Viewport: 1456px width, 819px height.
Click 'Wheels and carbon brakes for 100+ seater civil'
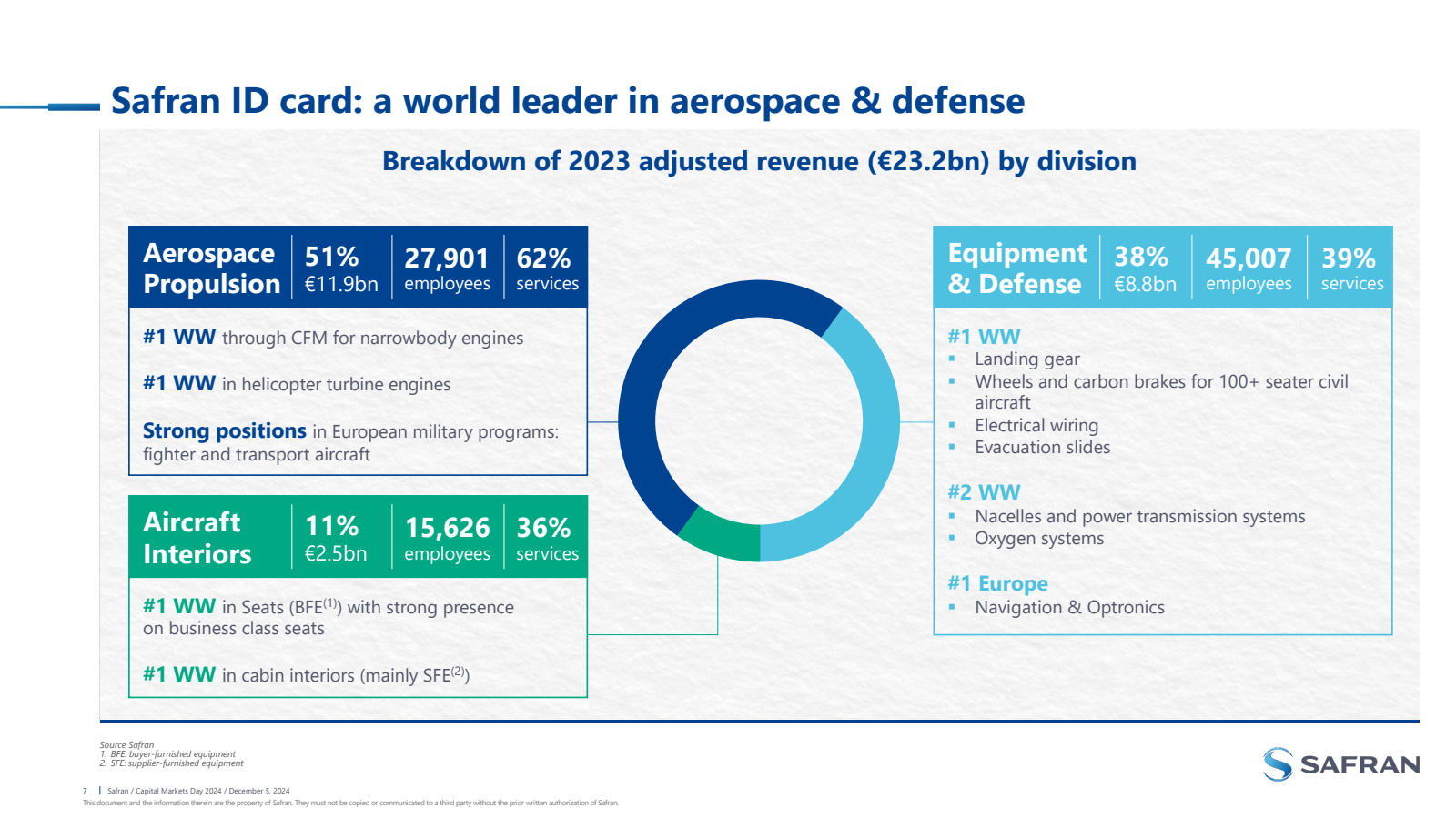pyautogui.click(x=1161, y=381)
